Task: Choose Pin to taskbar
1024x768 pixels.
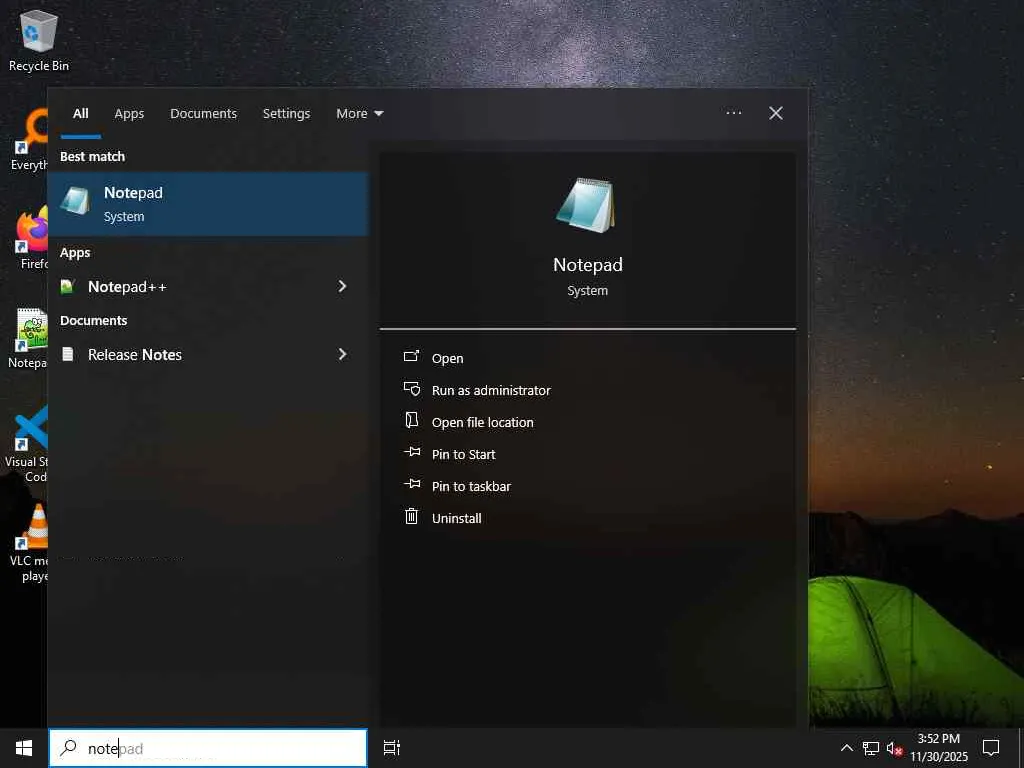Action: click(471, 486)
